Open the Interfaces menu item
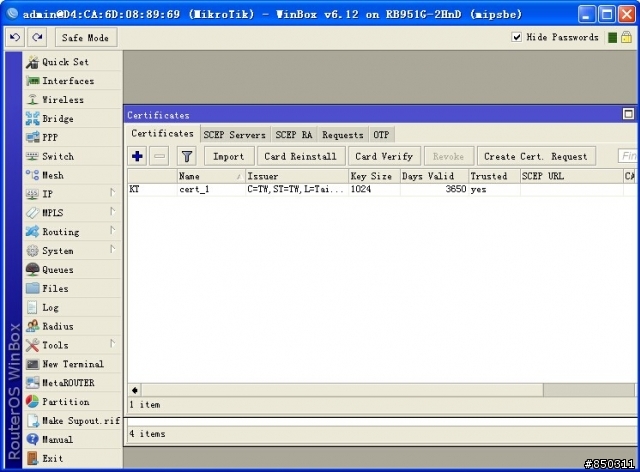Screen dimensions: 640x472 click(73, 81)
